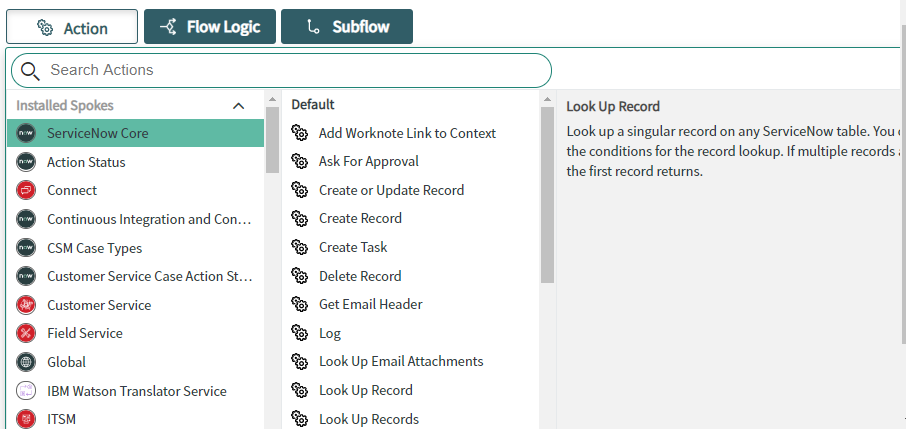Select the Global spoke
This screenshot has width=906, height=429.
135,362
